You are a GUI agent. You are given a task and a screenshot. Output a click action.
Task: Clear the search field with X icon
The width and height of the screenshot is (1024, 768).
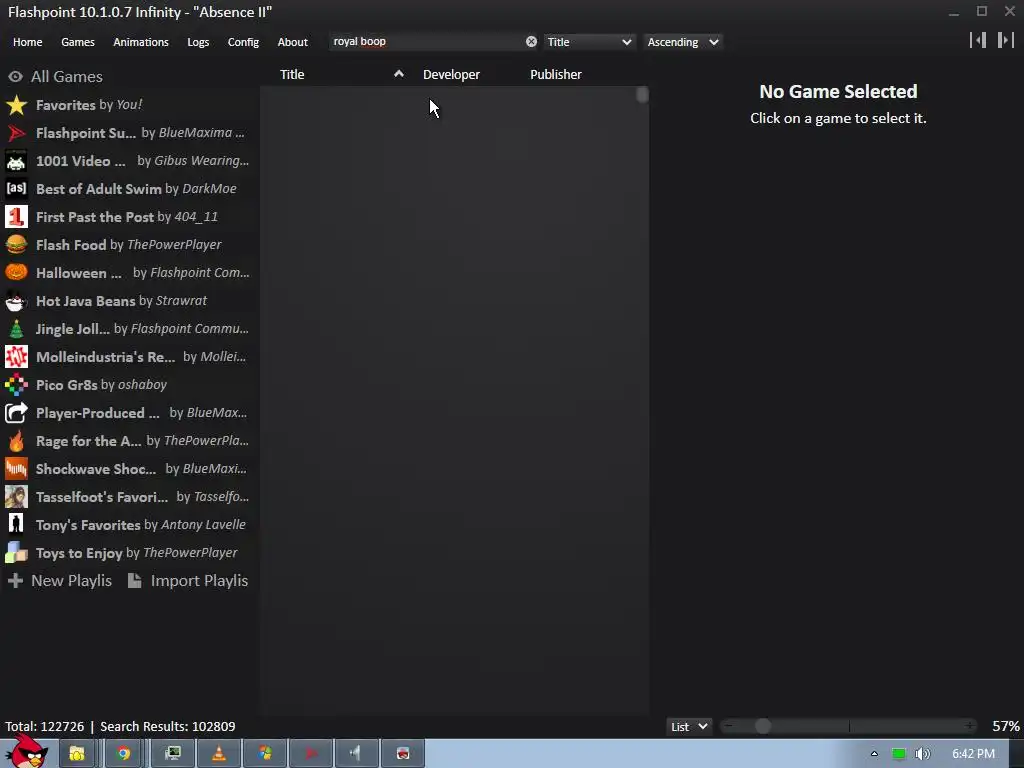(532, 42)
